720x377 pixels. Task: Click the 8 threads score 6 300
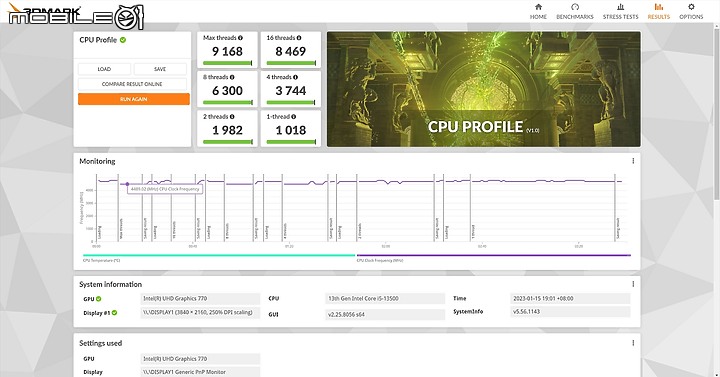point(227,91)
